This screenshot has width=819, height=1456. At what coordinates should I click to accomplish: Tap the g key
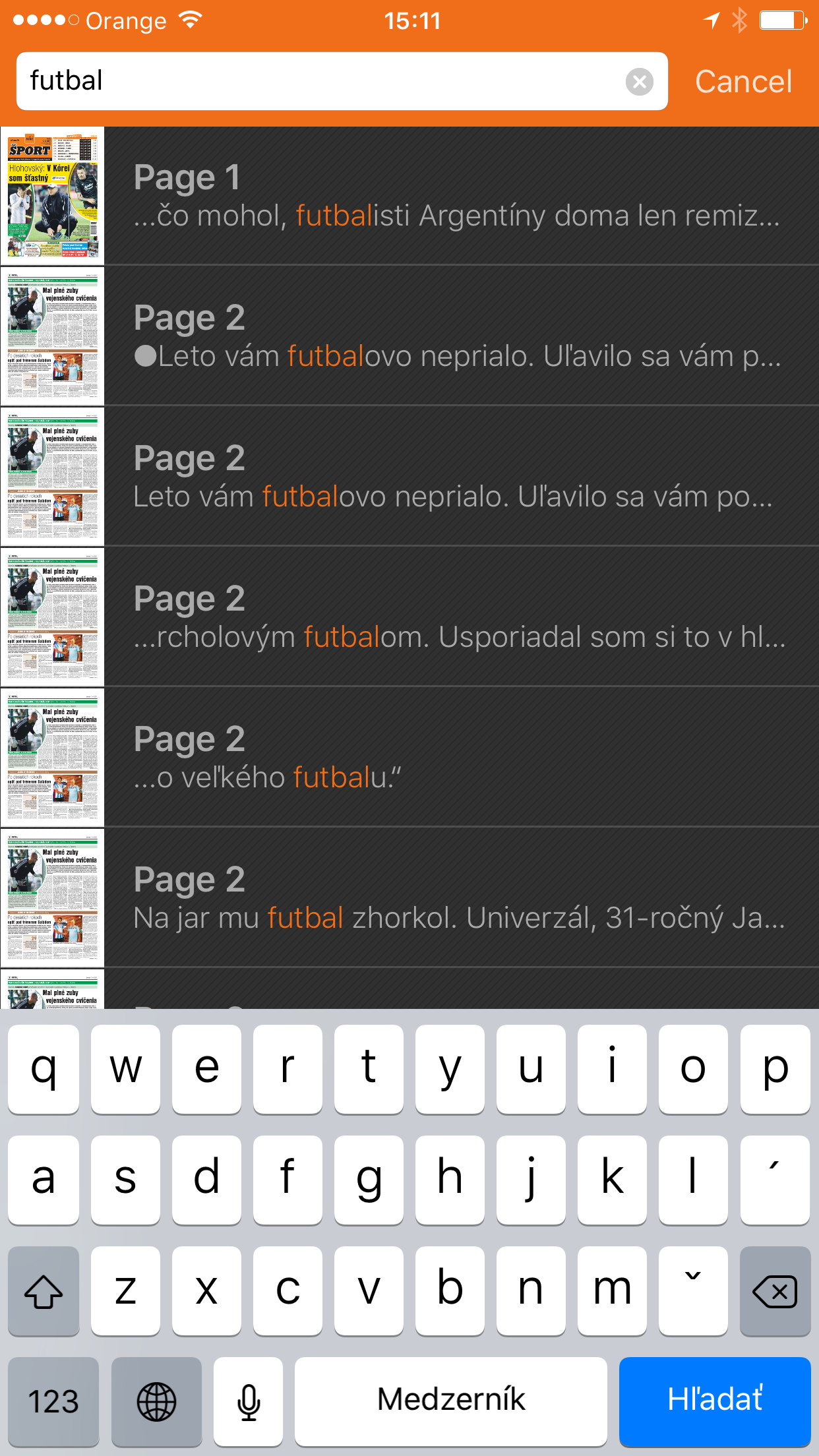[369, 1180]
